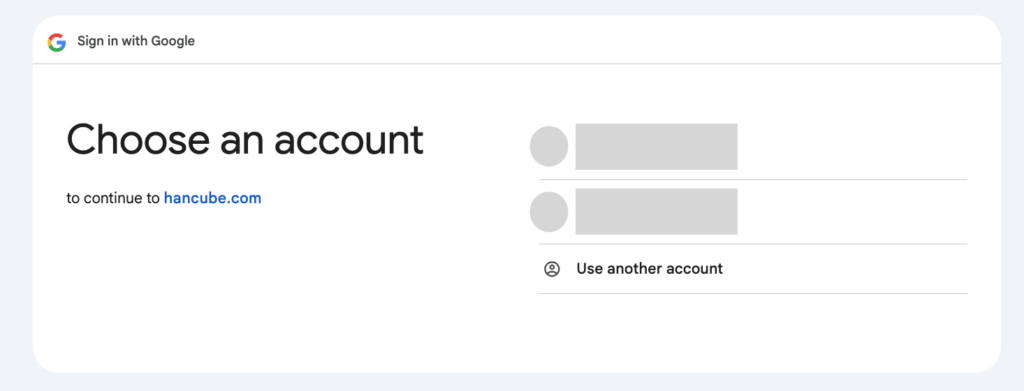
Task: Select the first account's avatar circle
Action: [x=549, y=146]
